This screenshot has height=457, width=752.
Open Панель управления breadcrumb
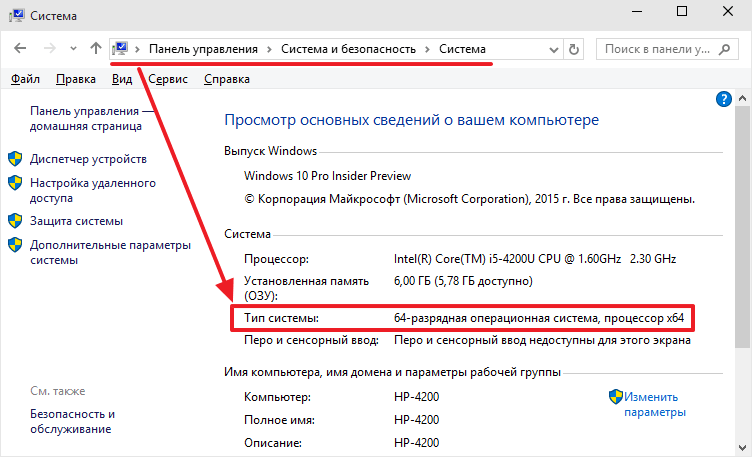[x=203, y=49]
